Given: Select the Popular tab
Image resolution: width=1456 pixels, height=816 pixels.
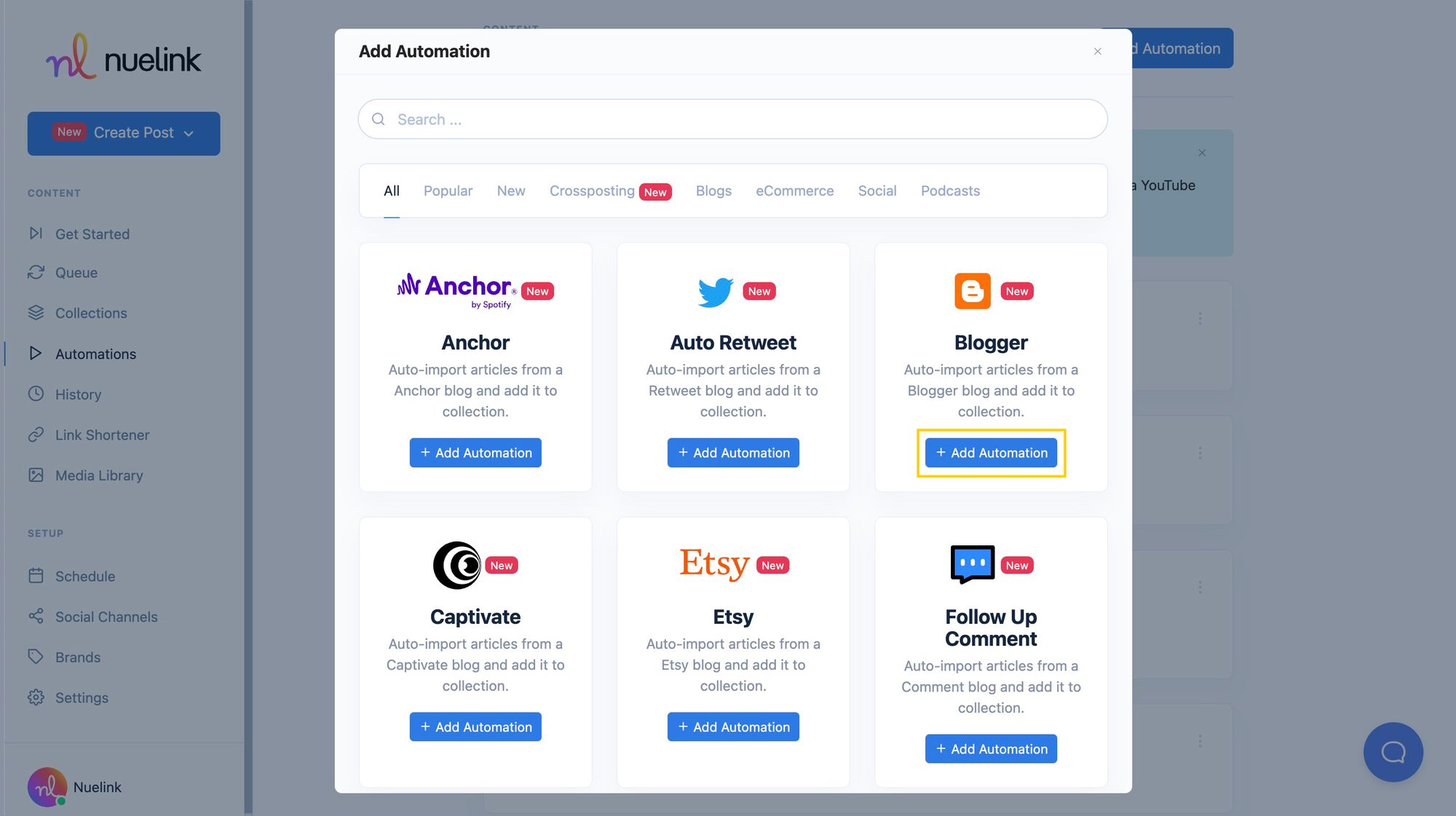Looking at the screenshot, I should pyautogui.click(x=448, y=190).
